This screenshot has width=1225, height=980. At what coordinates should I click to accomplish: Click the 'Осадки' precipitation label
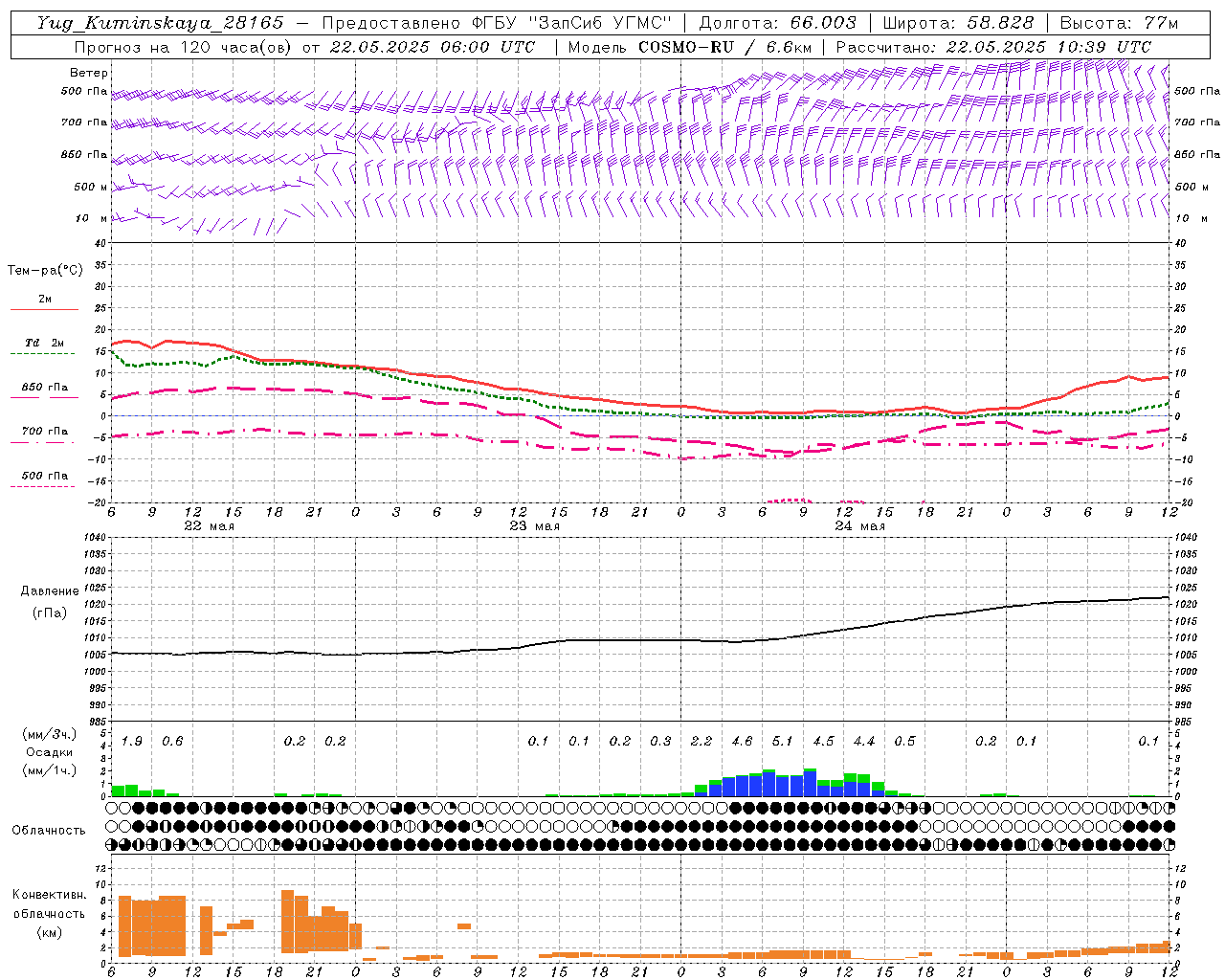50,752
